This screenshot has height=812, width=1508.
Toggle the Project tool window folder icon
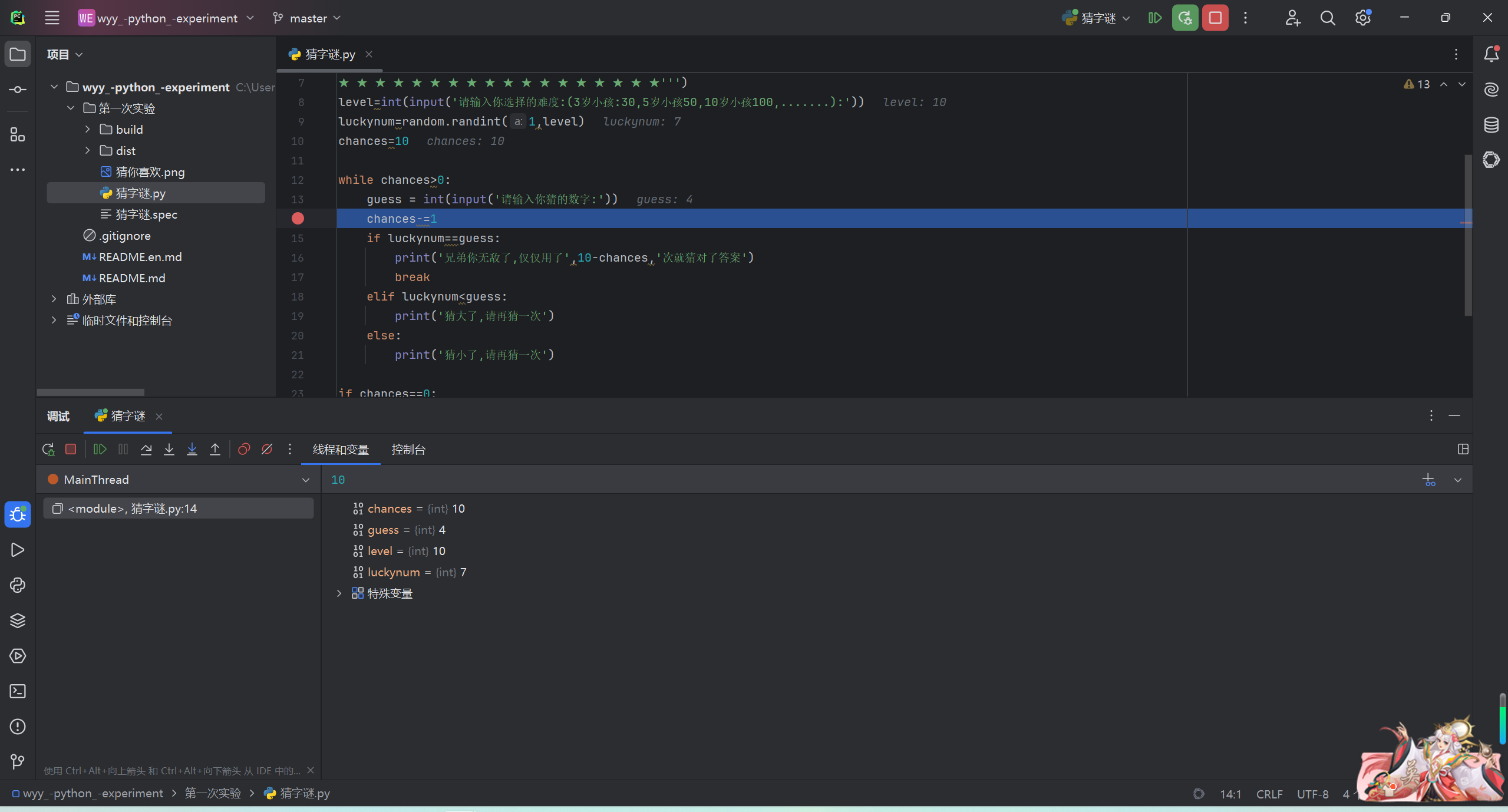tap(18, 54)
